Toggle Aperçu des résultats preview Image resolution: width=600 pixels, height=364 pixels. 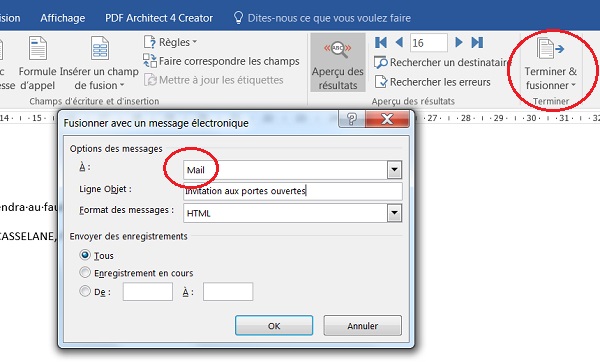click(x=338, y=63)
